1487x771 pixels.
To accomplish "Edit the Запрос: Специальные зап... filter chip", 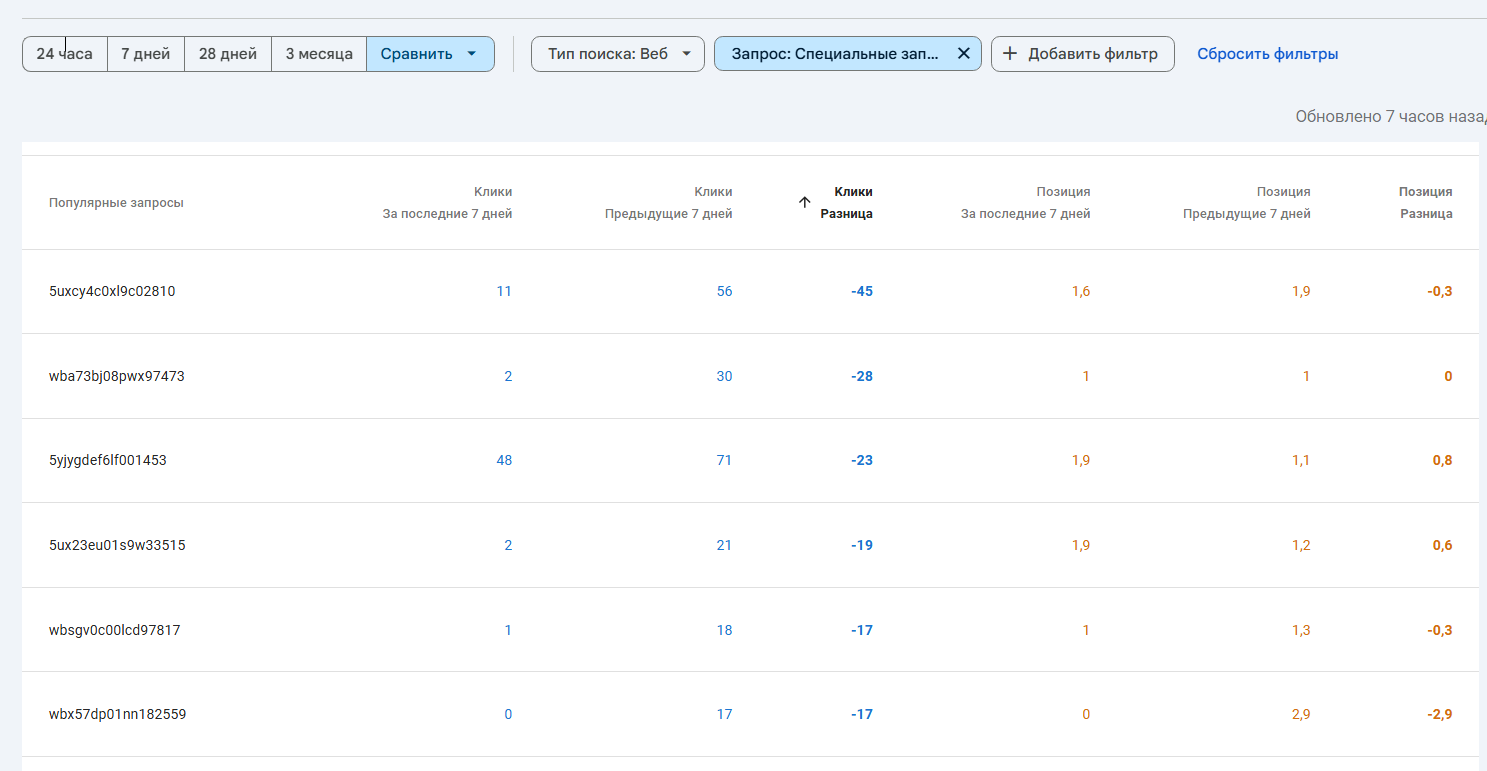I will point(834,54).
